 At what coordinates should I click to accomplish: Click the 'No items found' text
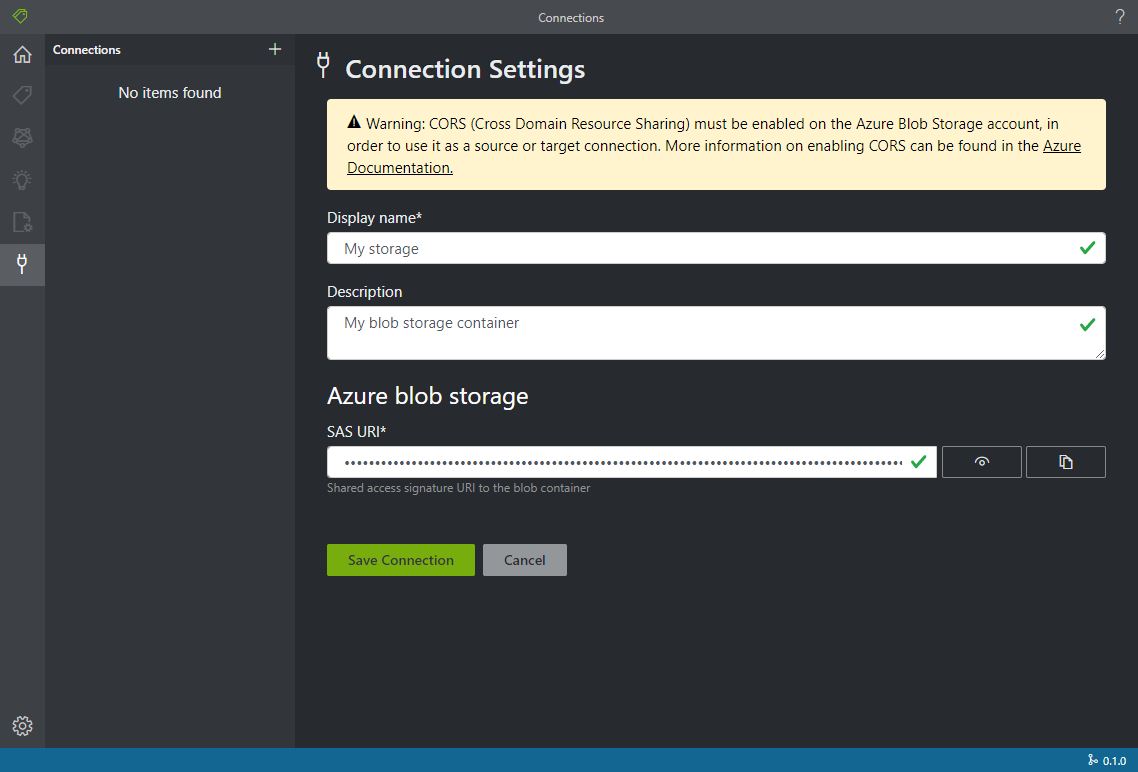(170, 93)
